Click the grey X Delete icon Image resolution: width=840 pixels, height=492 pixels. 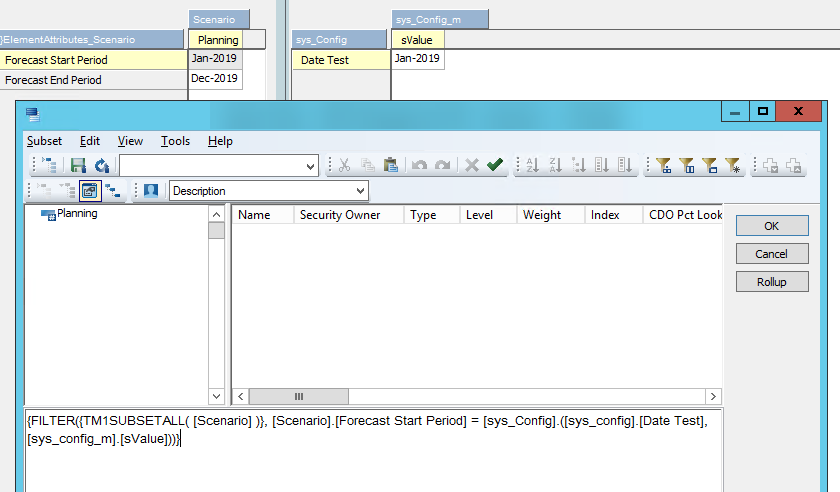[x=471, y=165]
